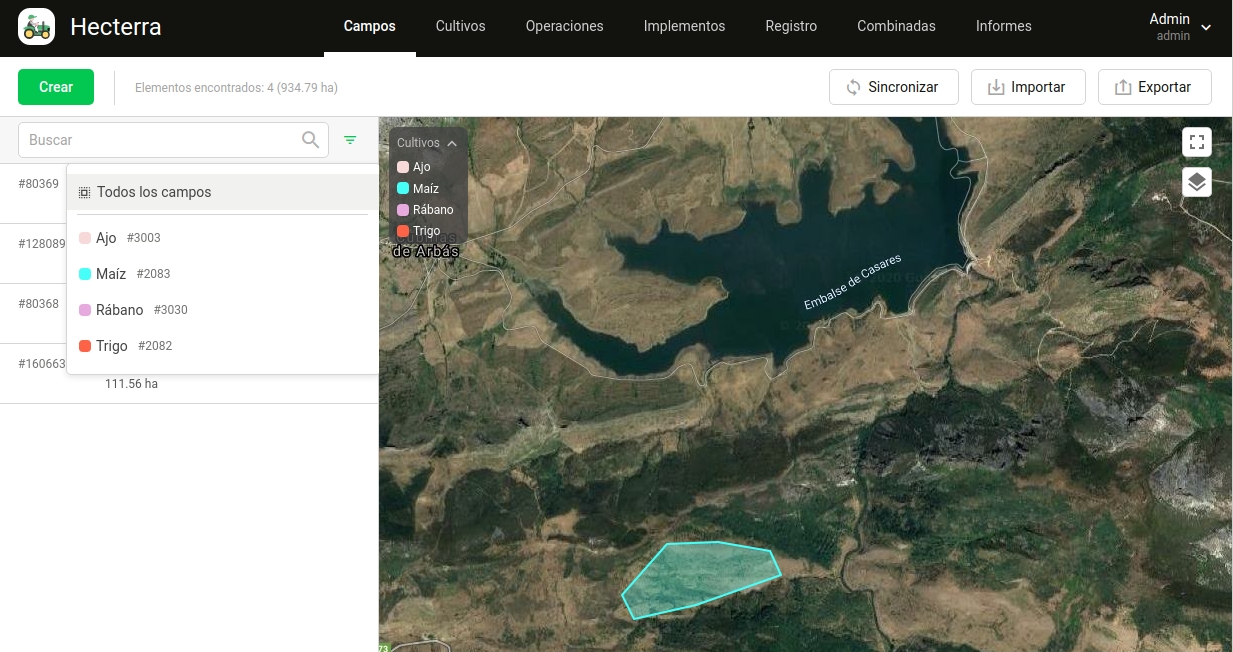Click the Hecterra tractor logo icon
Screen dimensions: 1233x652
pyautogui.click(x=37, y=27)
